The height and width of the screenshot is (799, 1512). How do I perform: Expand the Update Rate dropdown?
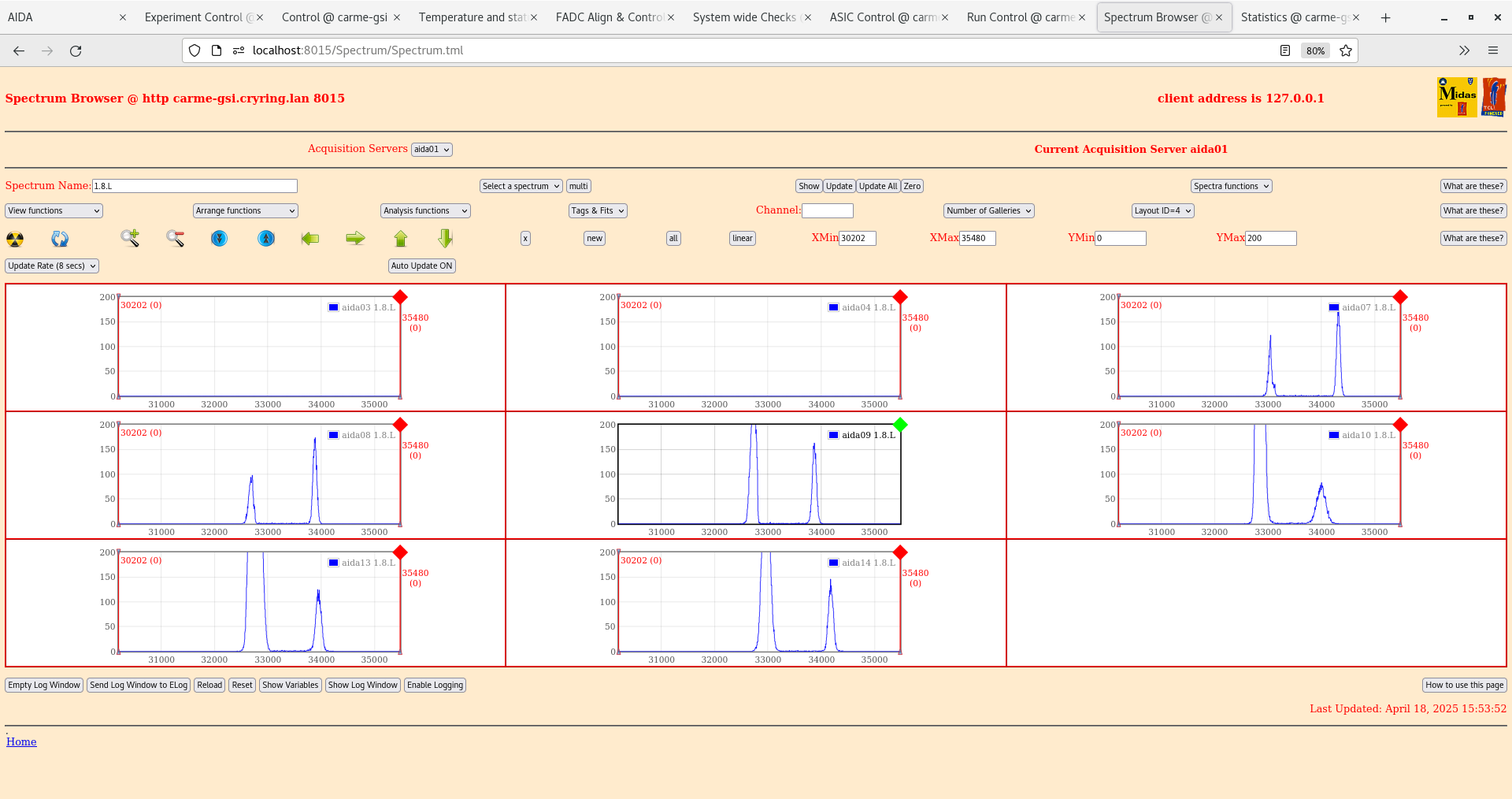pyautogui.click(x=52, y=266)
